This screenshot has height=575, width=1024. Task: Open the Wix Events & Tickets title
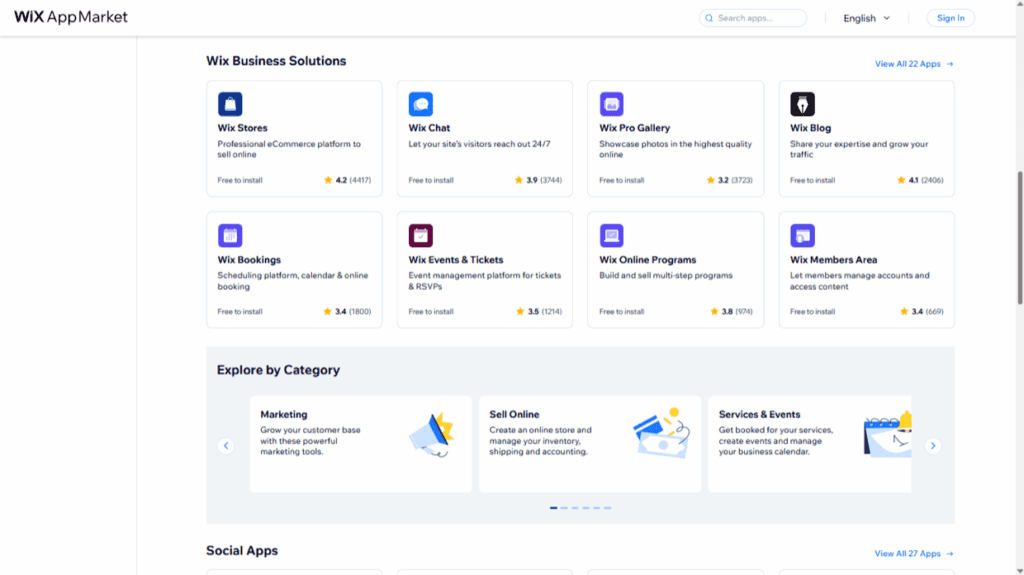click(456, 259)
